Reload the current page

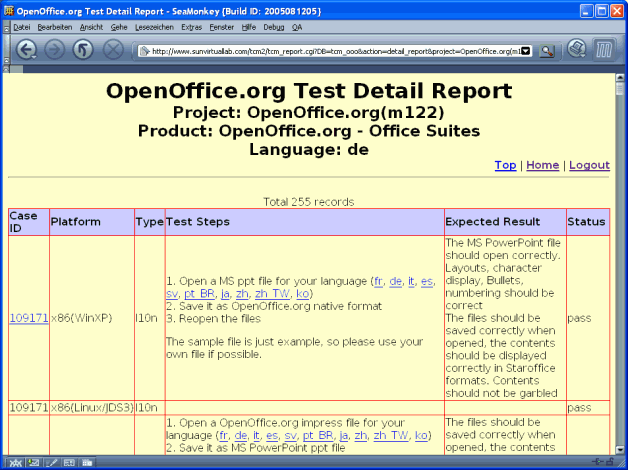point(84,50)
